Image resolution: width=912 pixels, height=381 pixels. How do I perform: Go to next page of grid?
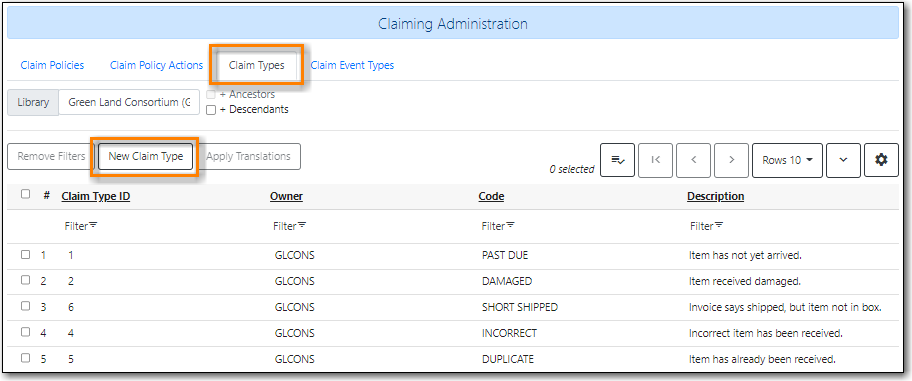pyautogui.click(x=732, y=160)
